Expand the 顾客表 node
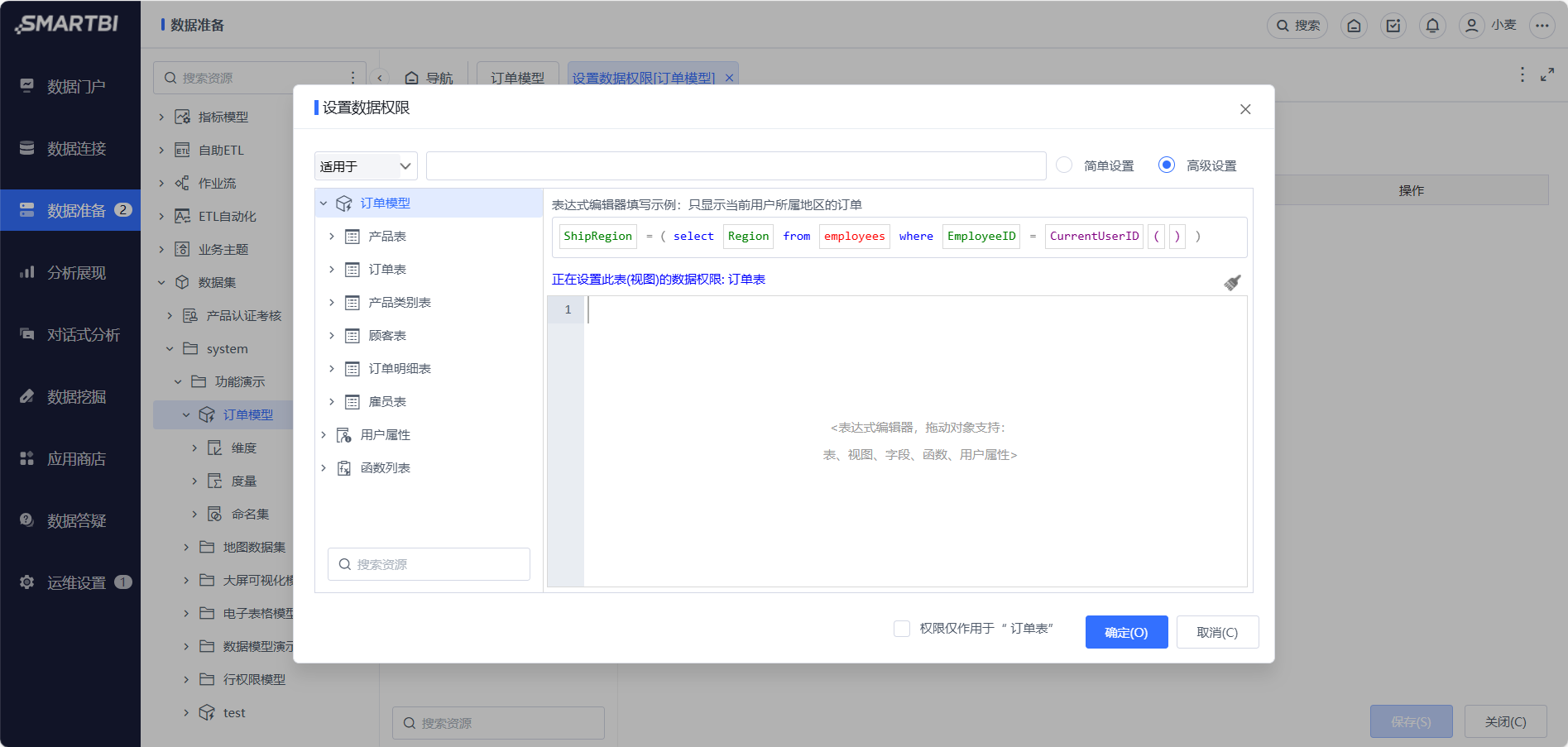The image size is (1568, 747). click(332, 336)
